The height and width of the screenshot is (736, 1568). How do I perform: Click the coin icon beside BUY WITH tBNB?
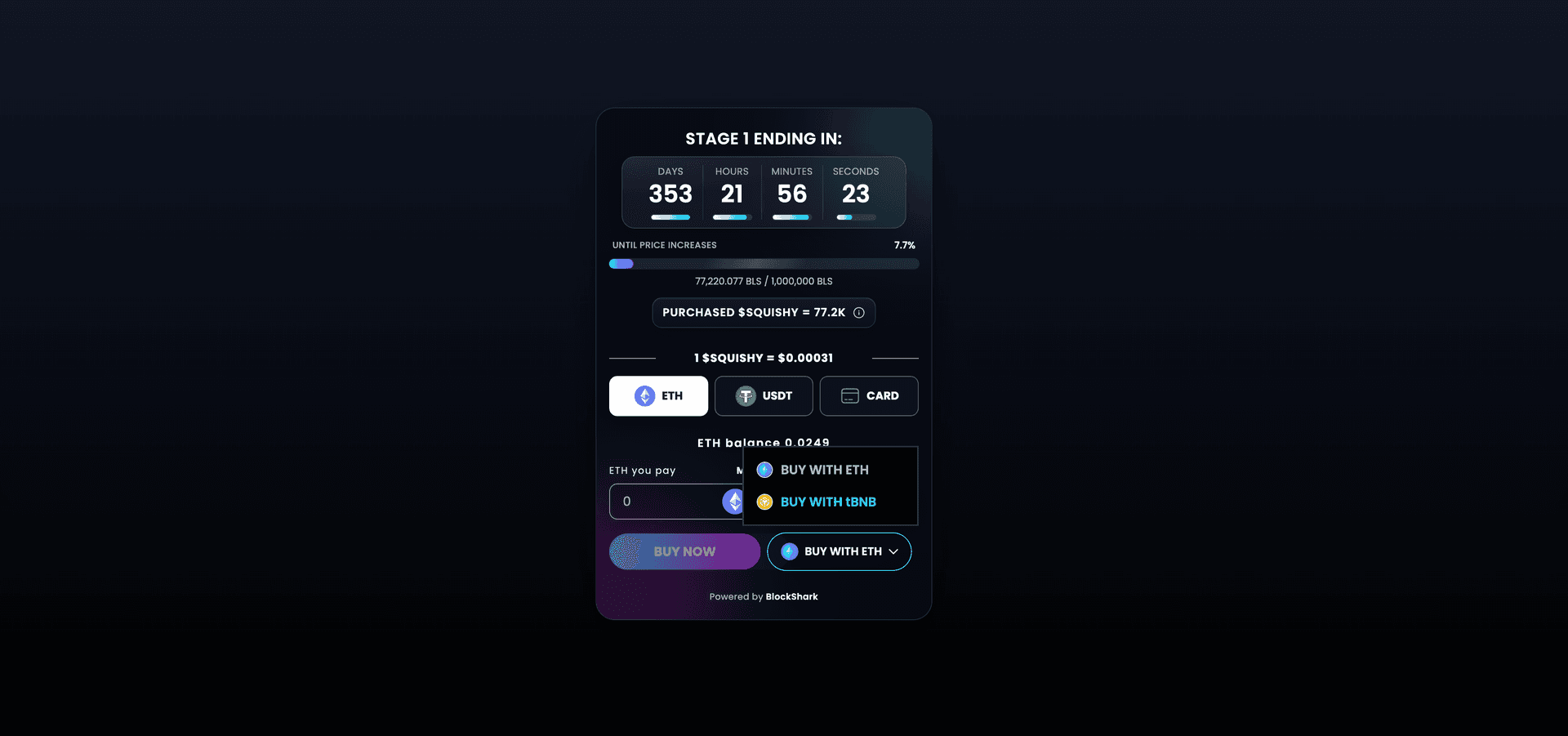(765, 502)
